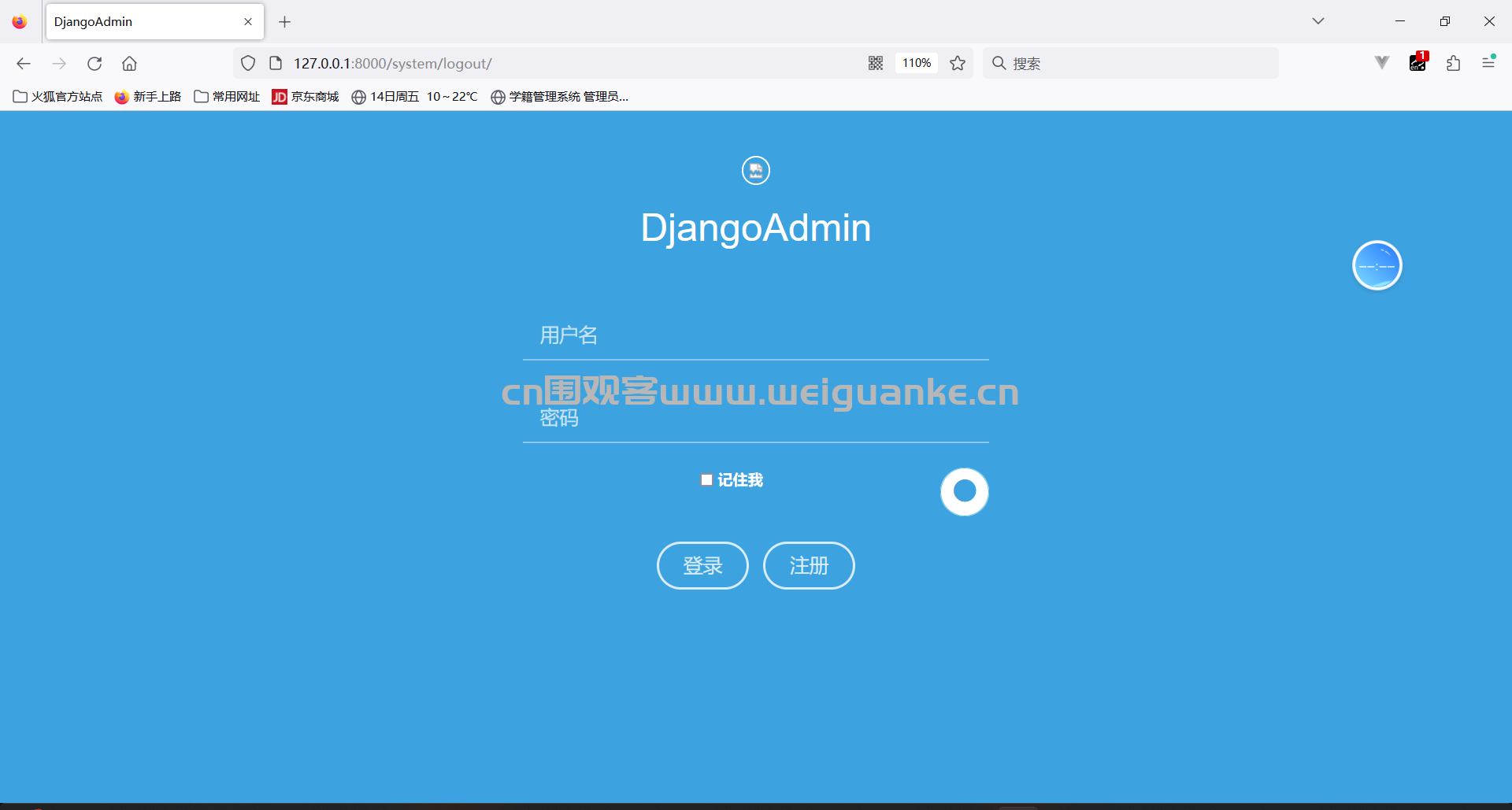Click the floating blue timer circle
This screenshot has width=1512, height=810.
pos(1377,265)
